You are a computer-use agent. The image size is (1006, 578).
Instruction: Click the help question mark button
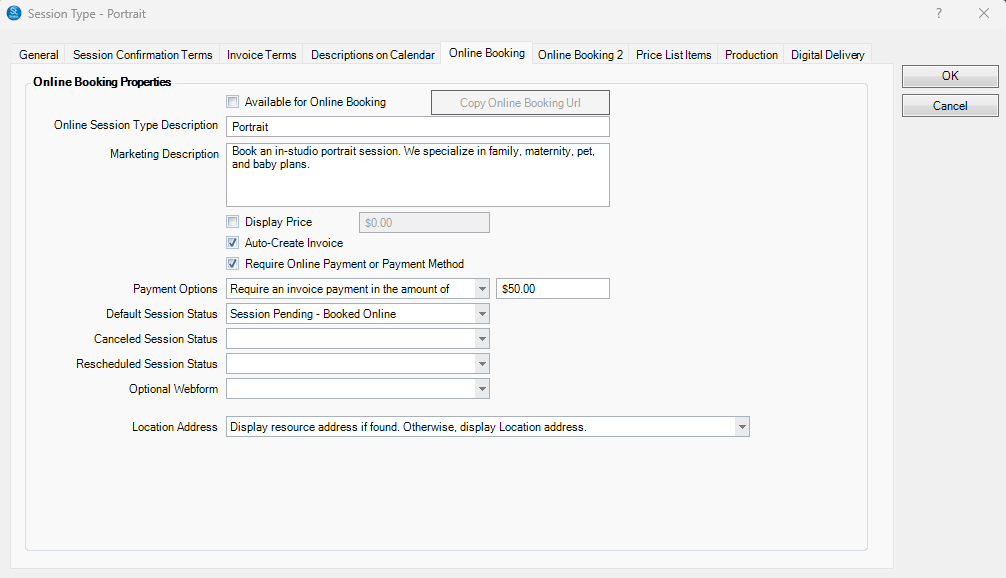(x=938, y=14)
